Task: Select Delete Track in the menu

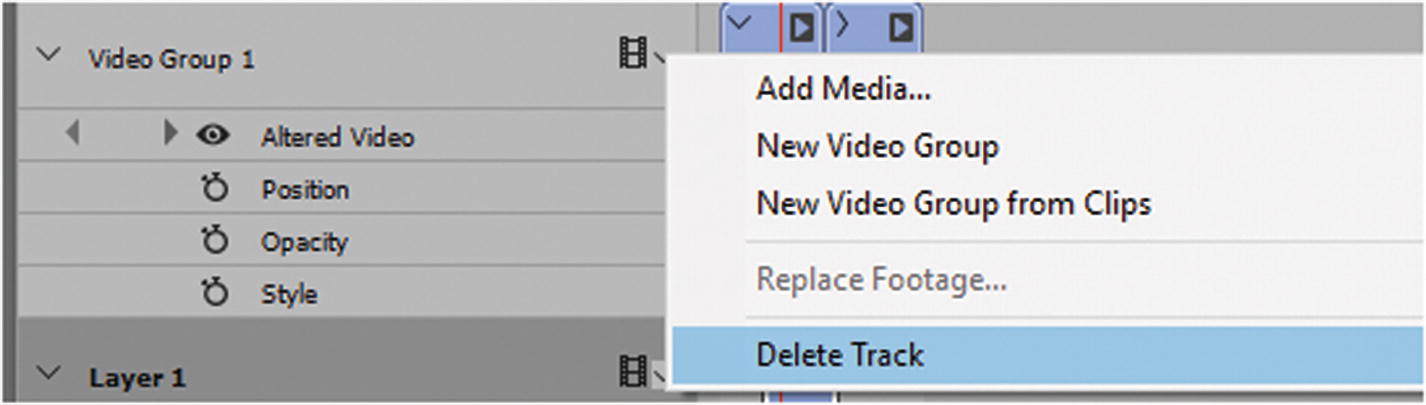Action: tap(840, 354)
